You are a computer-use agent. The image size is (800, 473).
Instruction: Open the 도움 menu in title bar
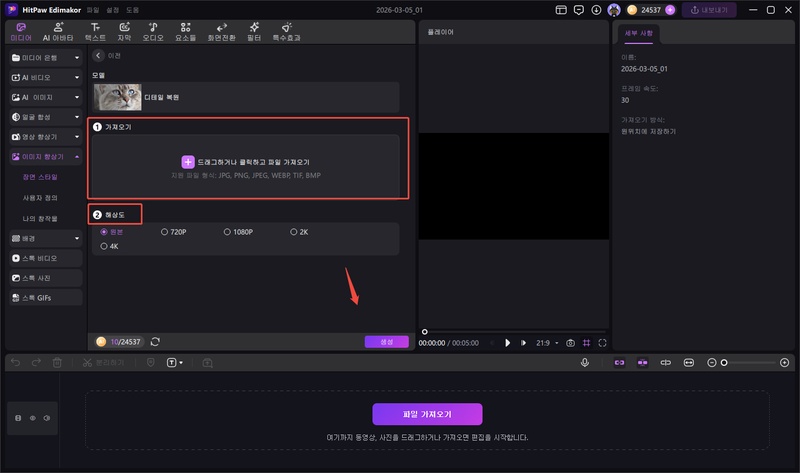tap(133, 10)
